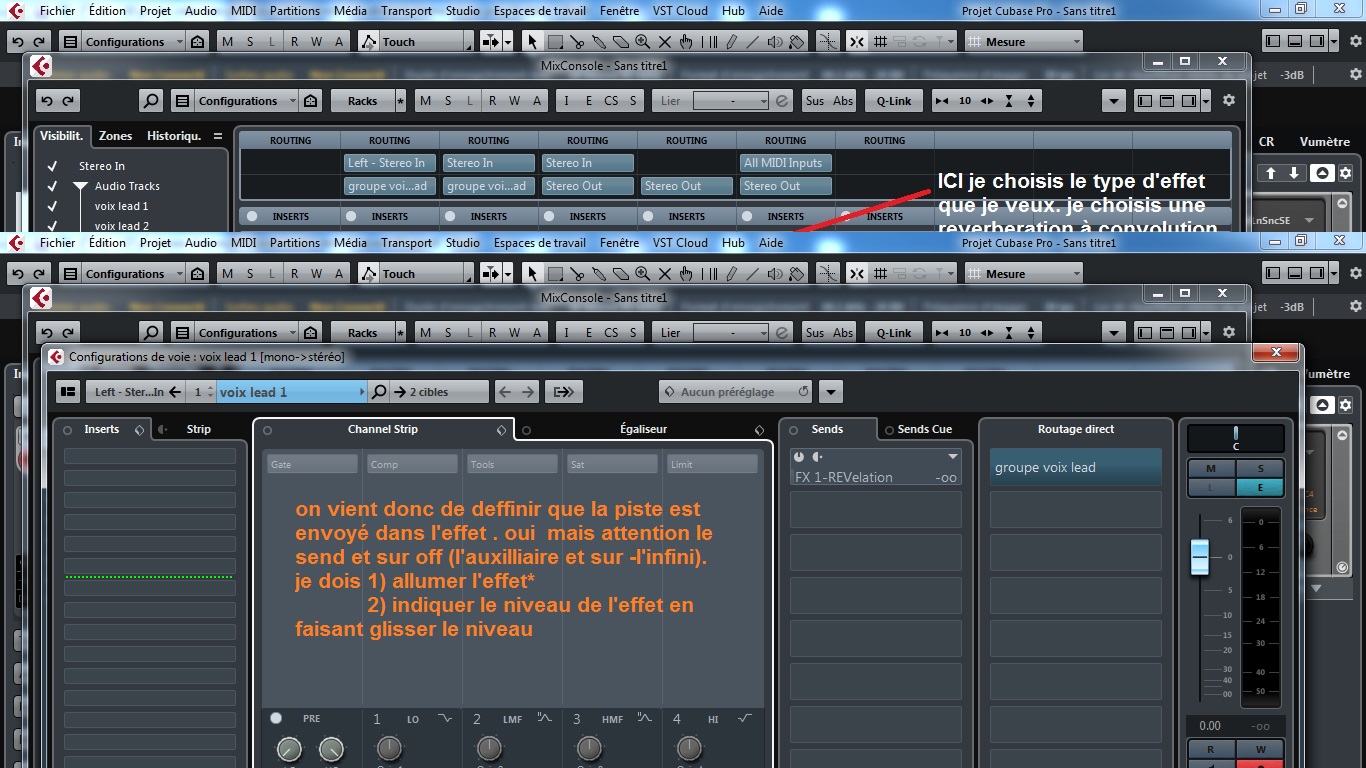Switch to the Strip tab
Viewport: 1366px width, 768px height.
pos(199,429)
